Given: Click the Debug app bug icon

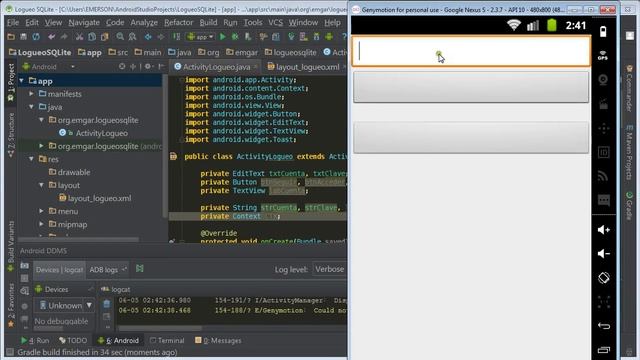Looking at the screenshot, I should tap(235, 37).
